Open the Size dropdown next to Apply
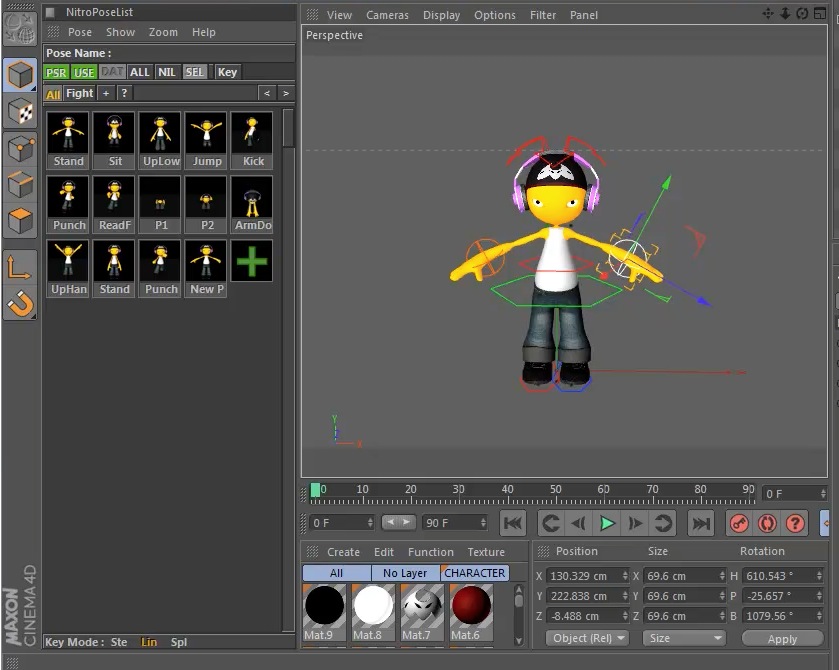 [x=683, y=638]
